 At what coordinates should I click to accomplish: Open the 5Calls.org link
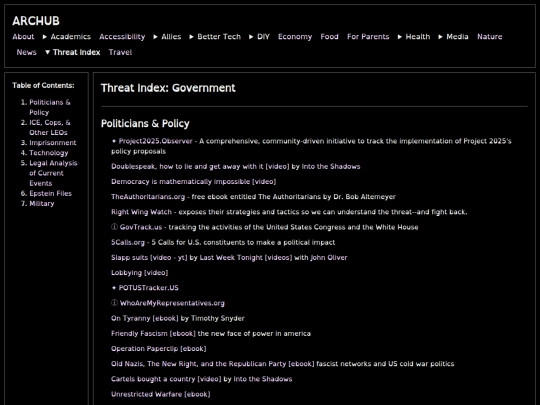[x=128, y=242]
